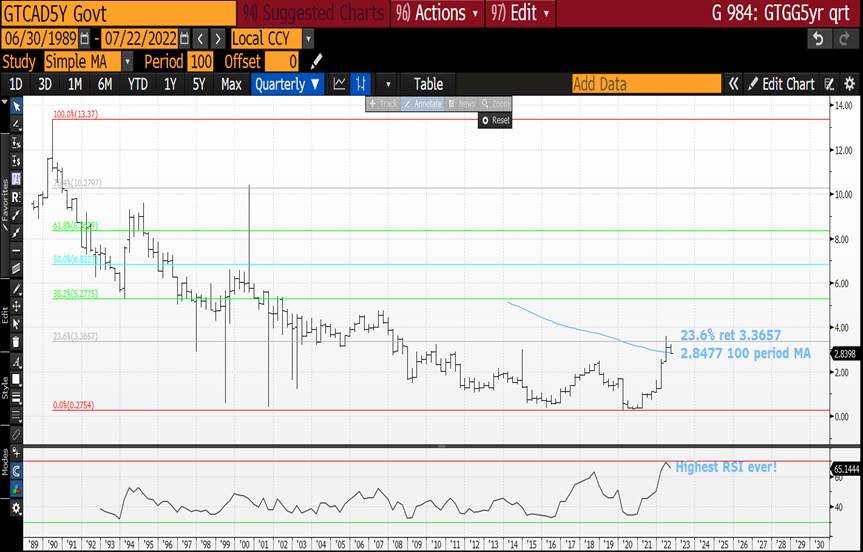
Task: Click the '23.6% ret 3.3657' annotation text
Action: click(730, 335)
